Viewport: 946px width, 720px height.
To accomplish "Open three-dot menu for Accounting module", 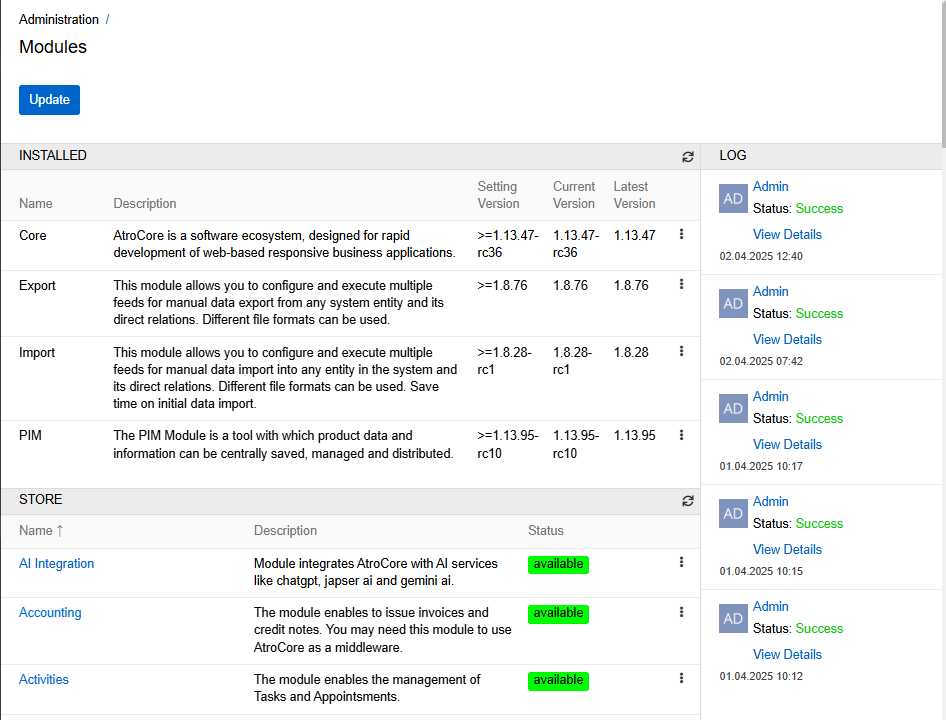I will (x=681, y=611).
